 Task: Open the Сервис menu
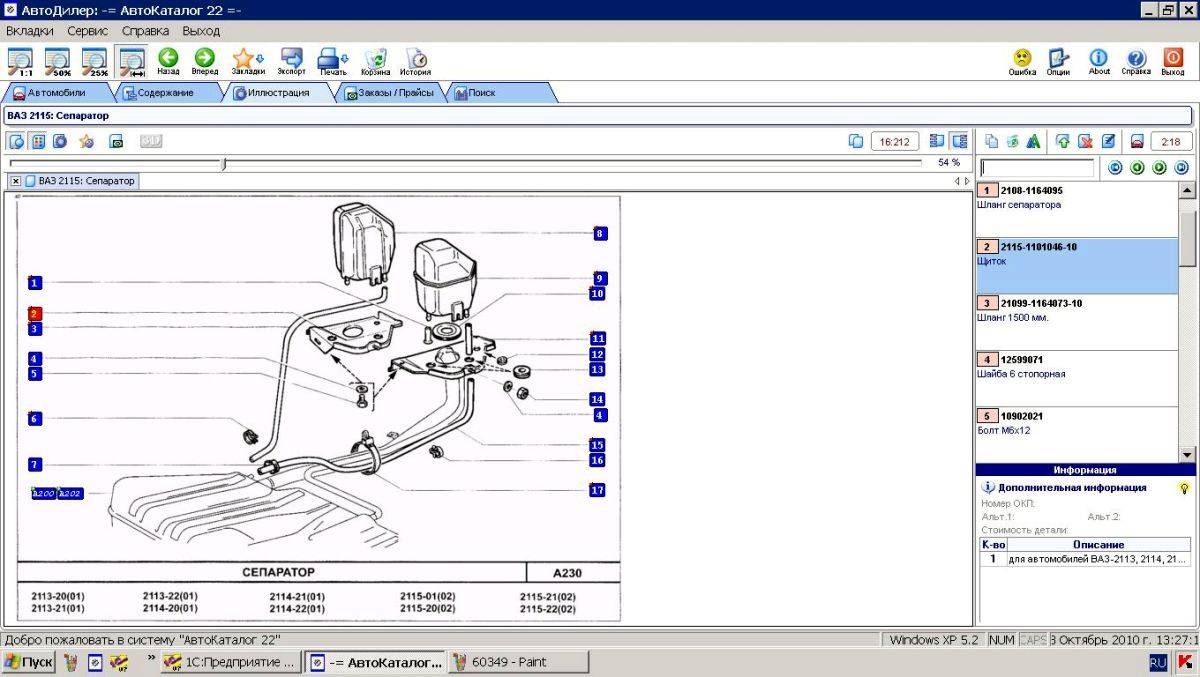pos(88,31)
